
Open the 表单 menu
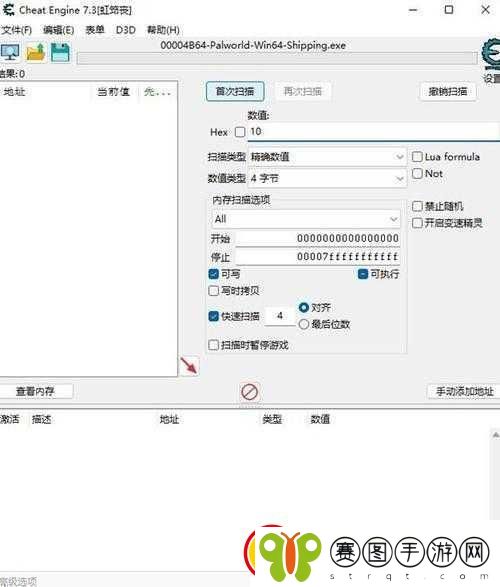click(95, 30)
